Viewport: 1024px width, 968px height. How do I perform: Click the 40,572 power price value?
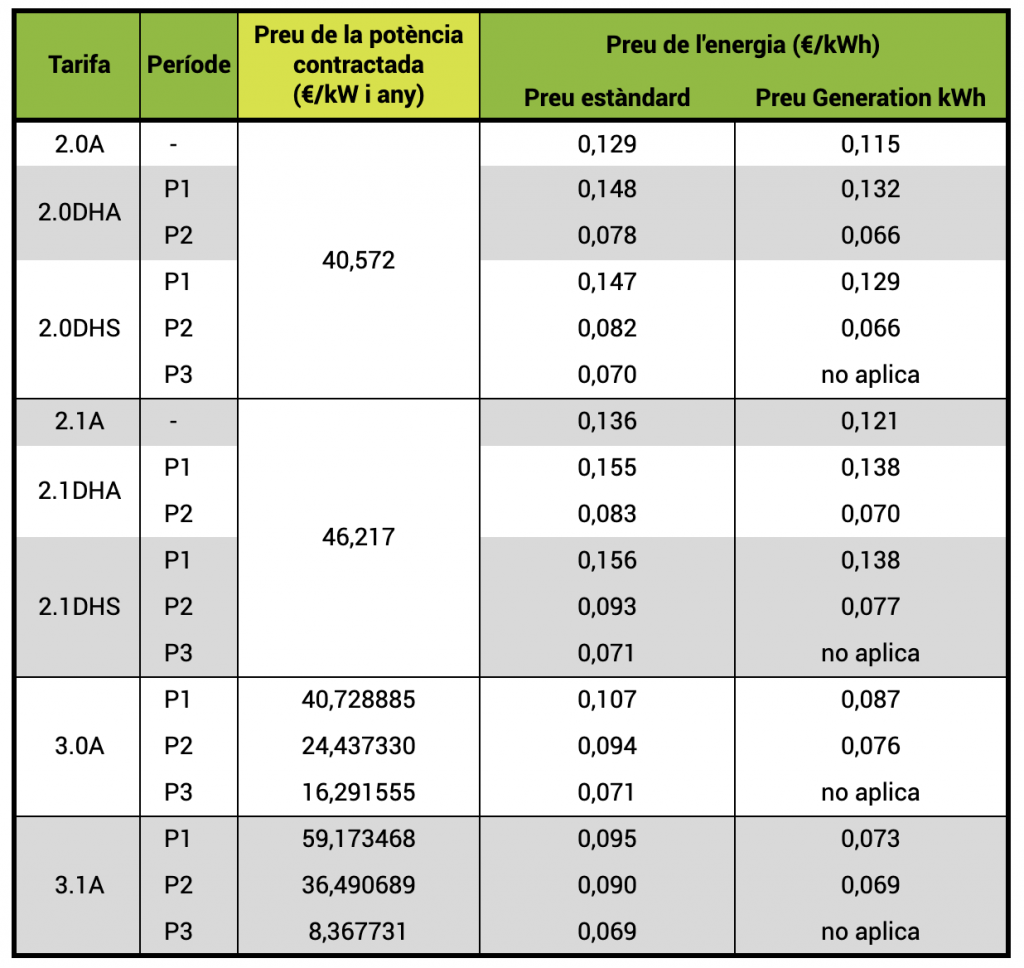[359, 261]
